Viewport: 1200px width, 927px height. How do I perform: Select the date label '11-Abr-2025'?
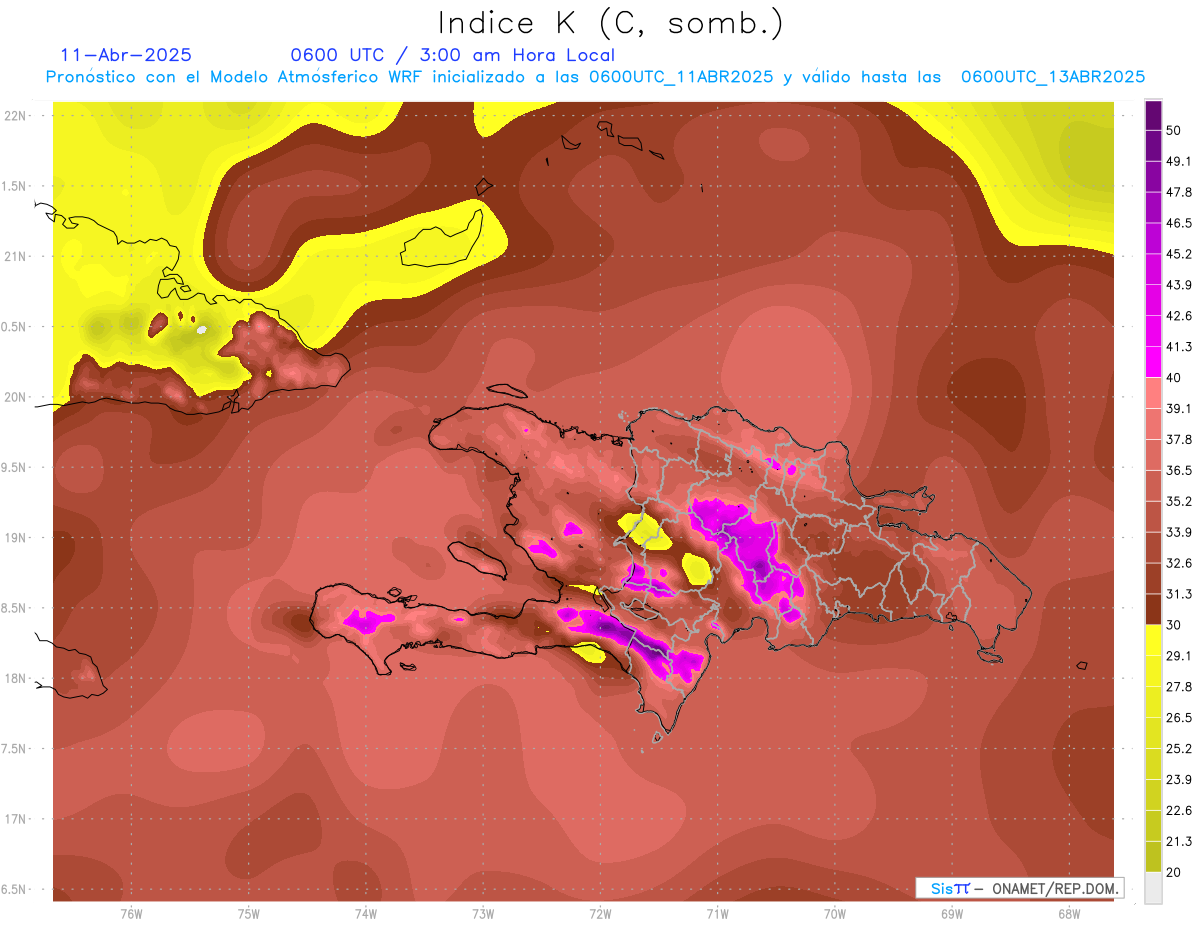pos(126,55)
